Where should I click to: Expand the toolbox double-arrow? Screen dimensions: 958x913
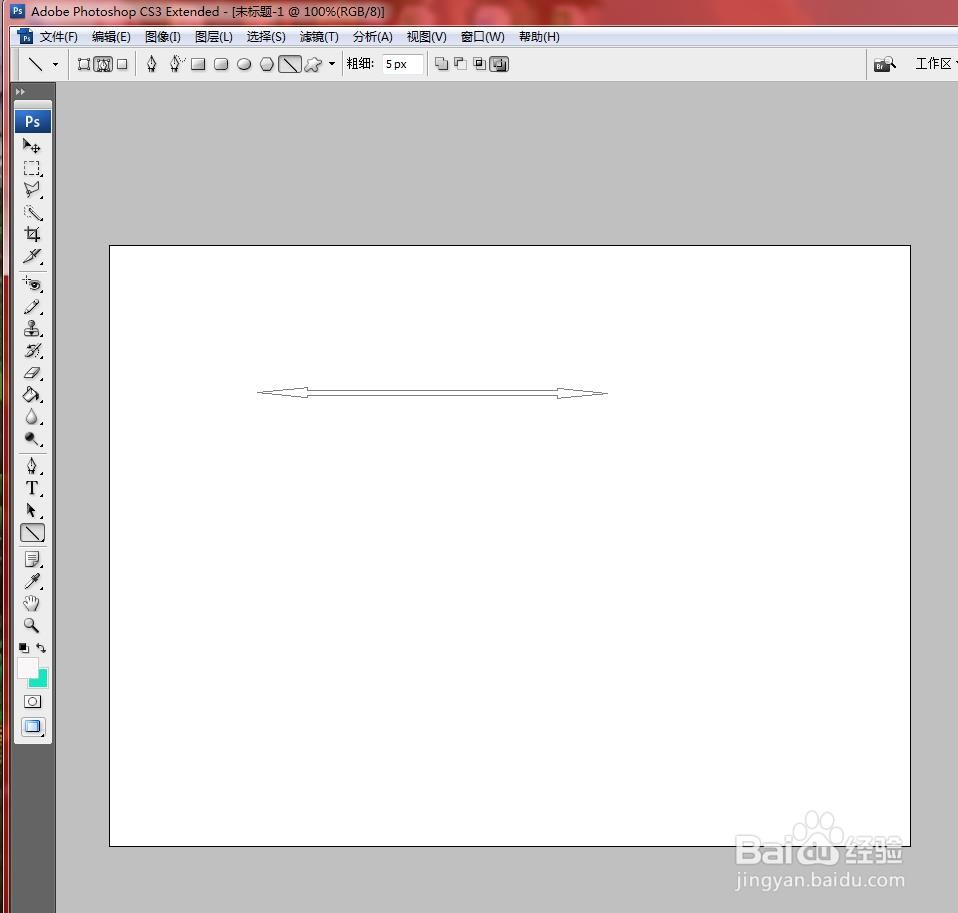[x=20, y=92]
